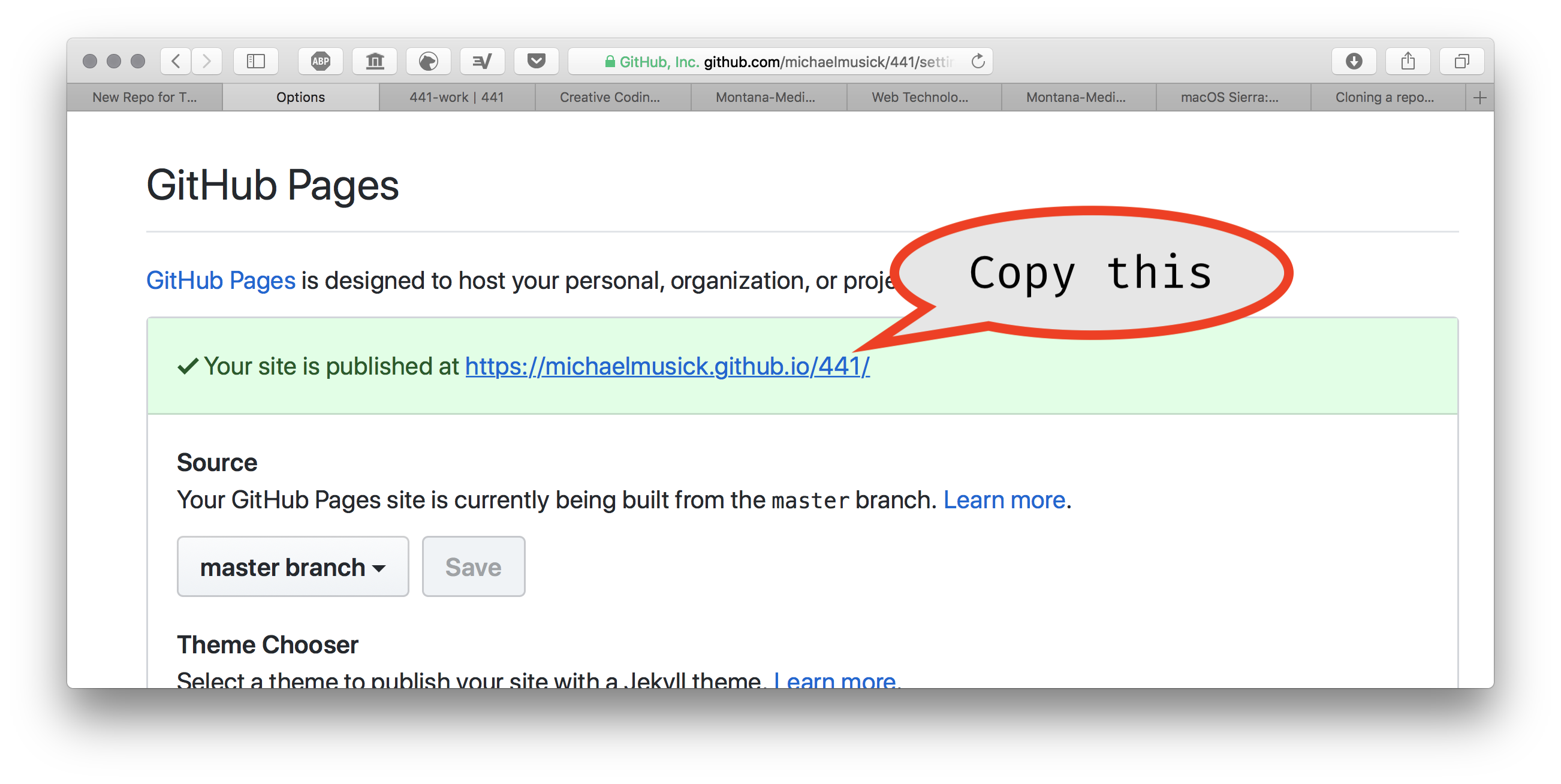
Task: Click the Safari address bar URL field
Action: coord(780,61)
